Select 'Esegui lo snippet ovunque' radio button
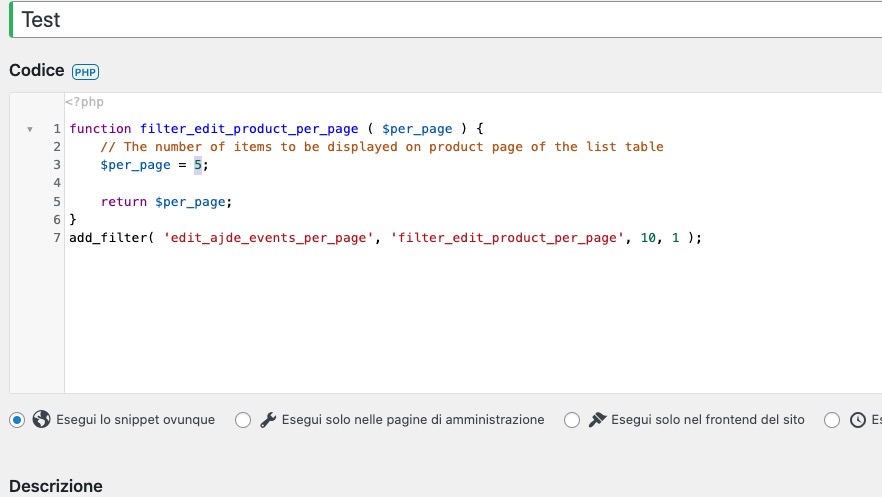Viewport: 882px width, 497px height. [17, 420]
